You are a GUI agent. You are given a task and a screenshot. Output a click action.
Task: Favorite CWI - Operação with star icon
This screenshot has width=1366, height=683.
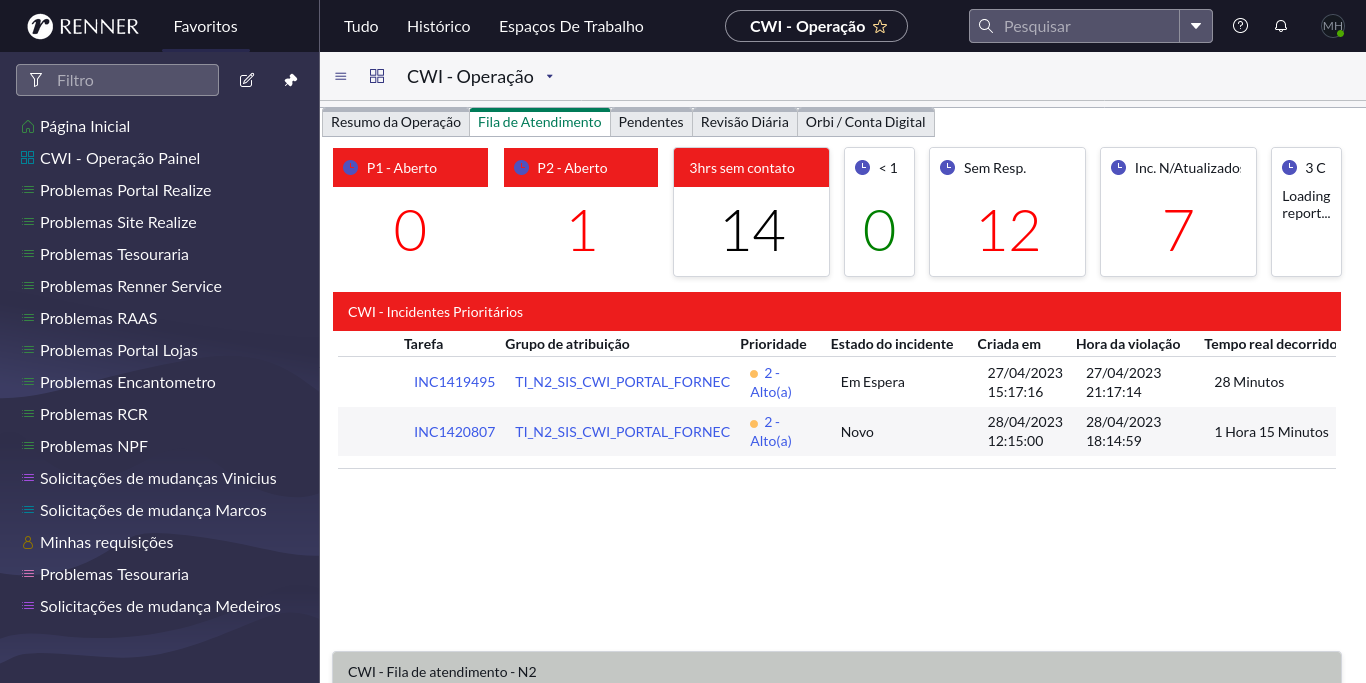click(880, 27)
